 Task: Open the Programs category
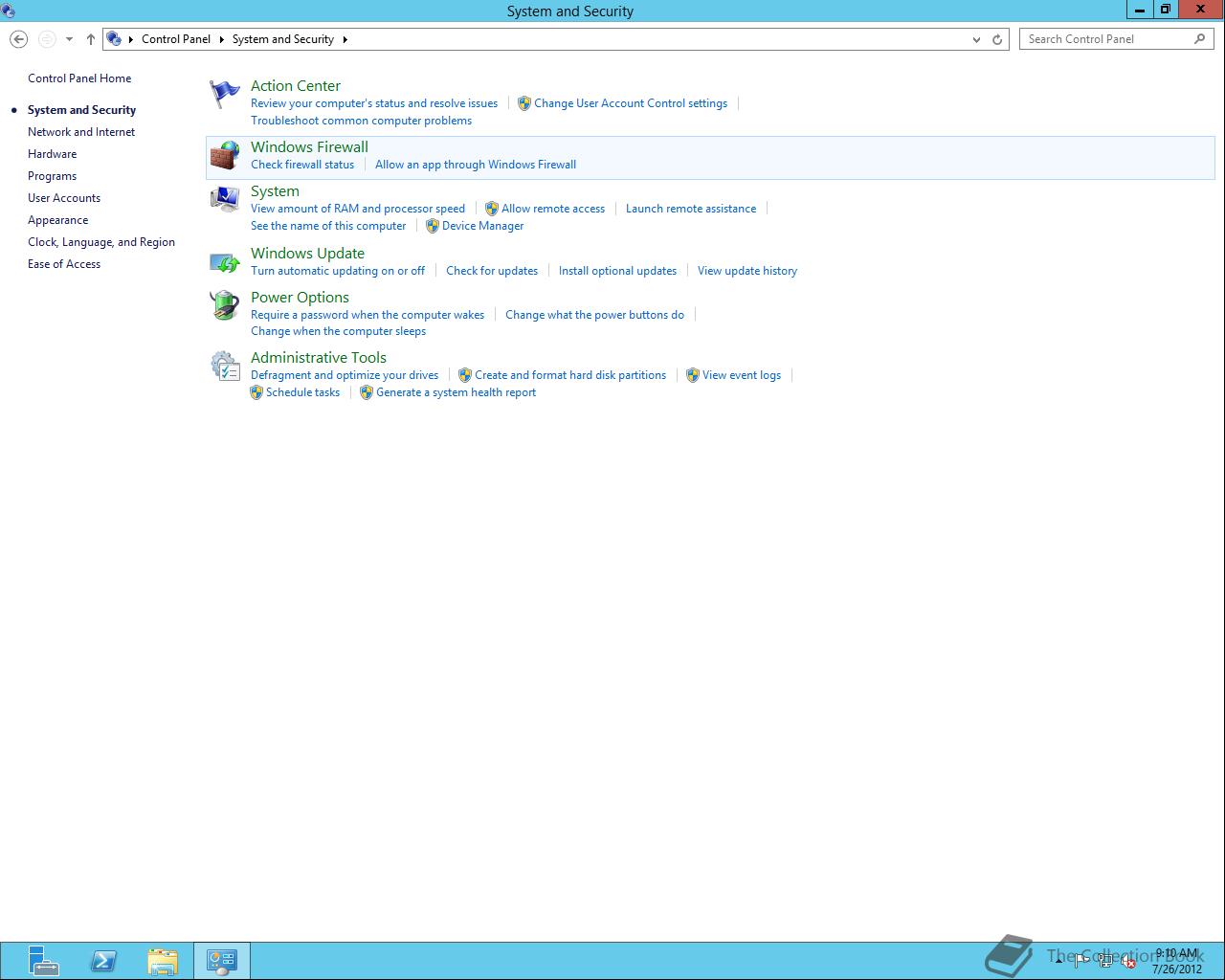[x=52, y=176]
